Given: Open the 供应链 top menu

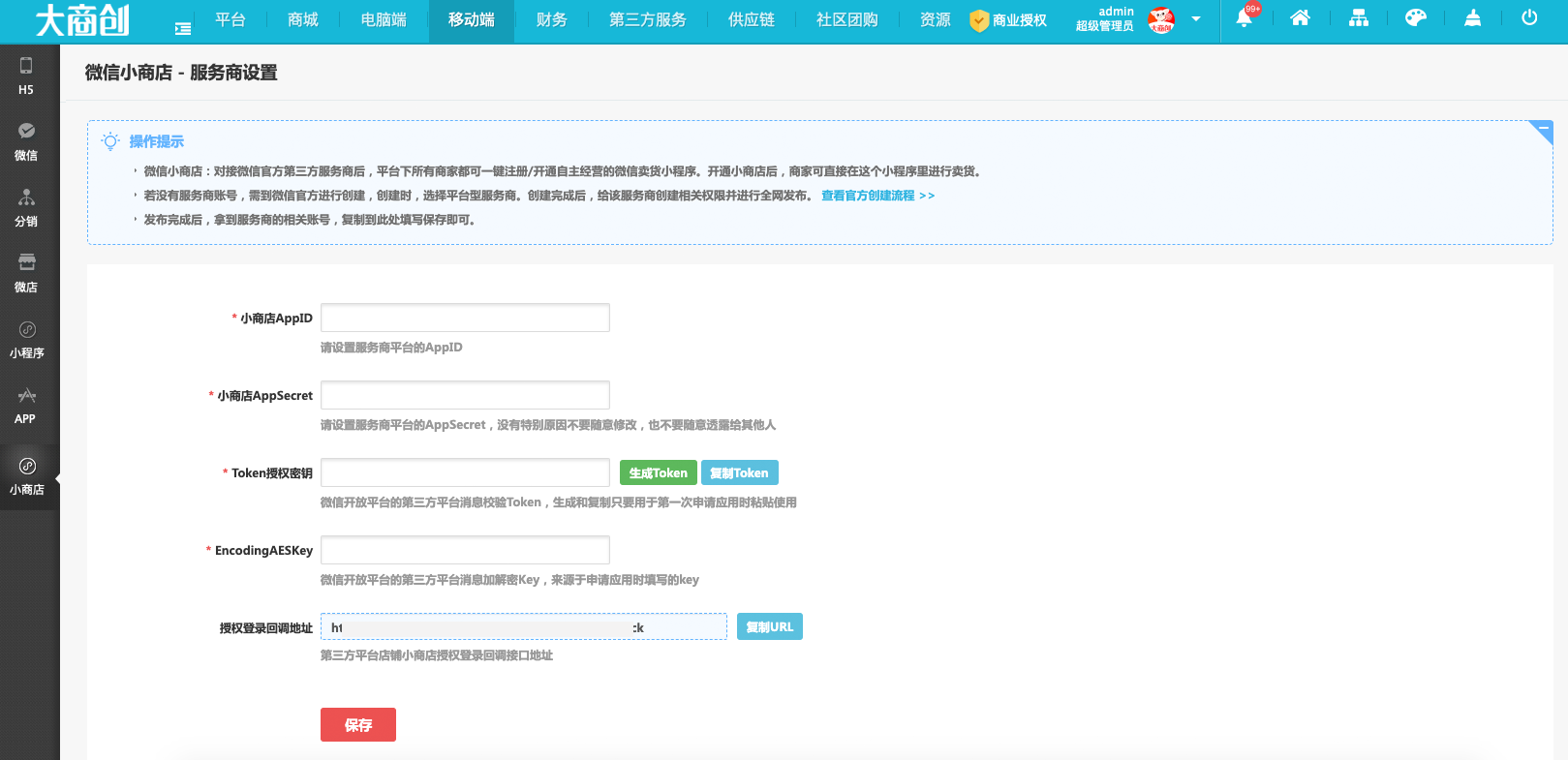Looking at the screenshot, I should 752,19.
